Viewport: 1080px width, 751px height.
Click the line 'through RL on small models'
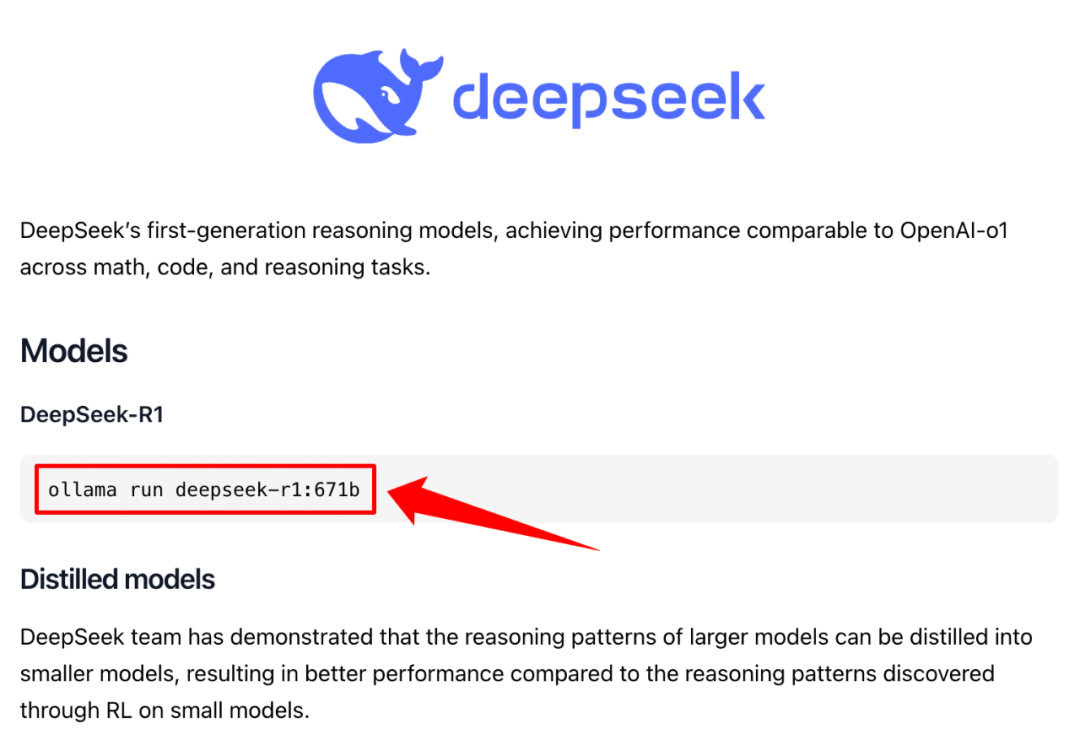click(165, 710)
